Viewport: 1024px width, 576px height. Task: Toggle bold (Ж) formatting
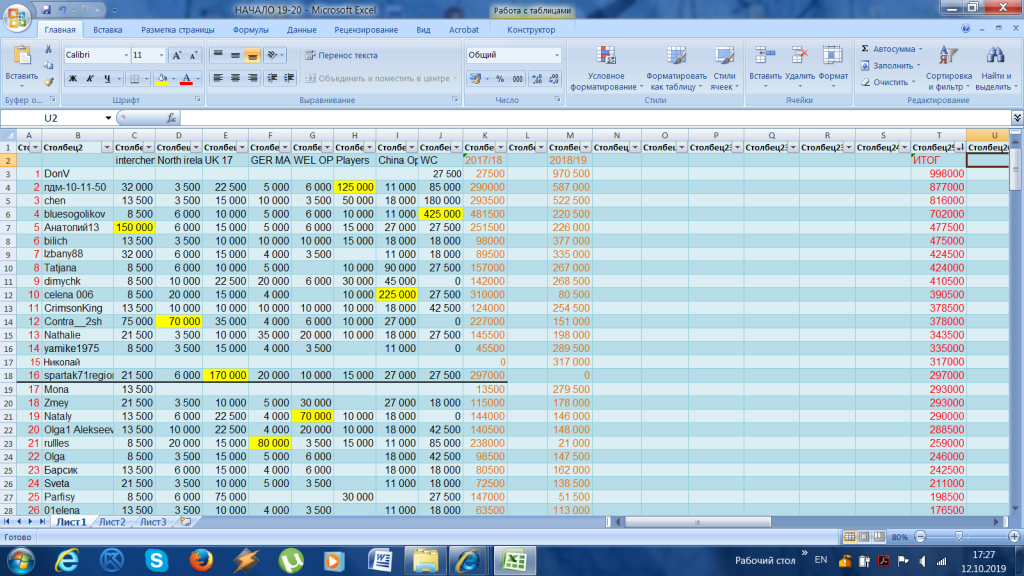coord(73,78)
